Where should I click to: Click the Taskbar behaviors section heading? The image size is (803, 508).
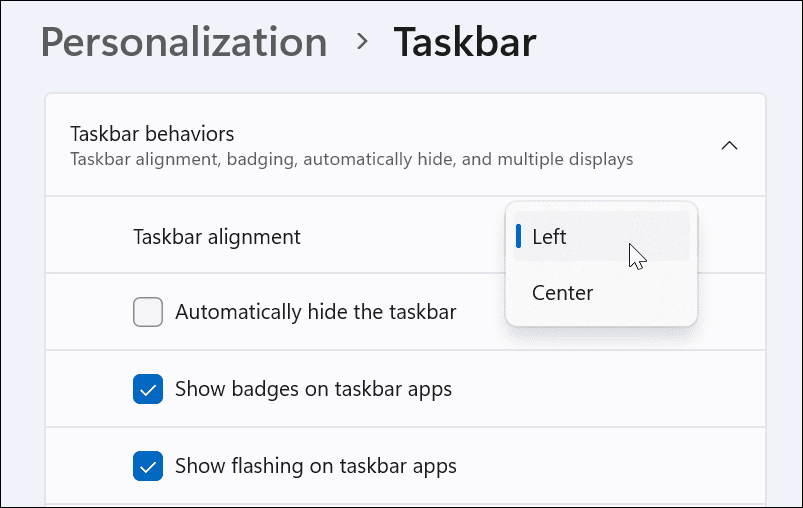152,133
